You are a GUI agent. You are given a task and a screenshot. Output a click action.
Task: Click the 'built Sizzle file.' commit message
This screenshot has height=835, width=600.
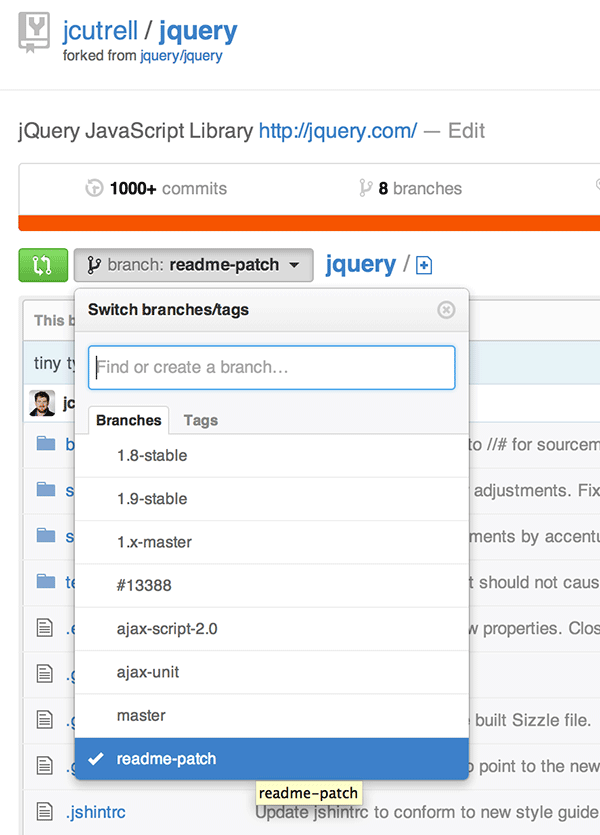(533, 720)
